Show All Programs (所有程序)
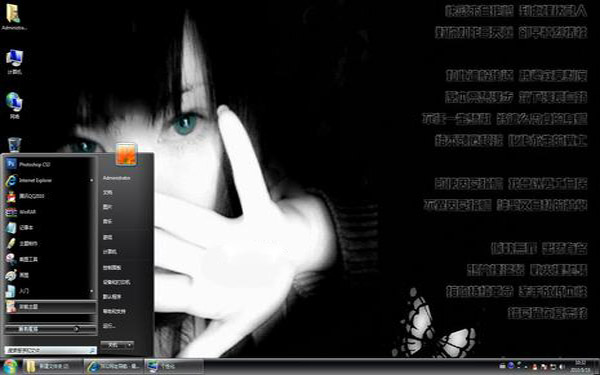Viewport: 600px width, 375px height. (51, 329)
